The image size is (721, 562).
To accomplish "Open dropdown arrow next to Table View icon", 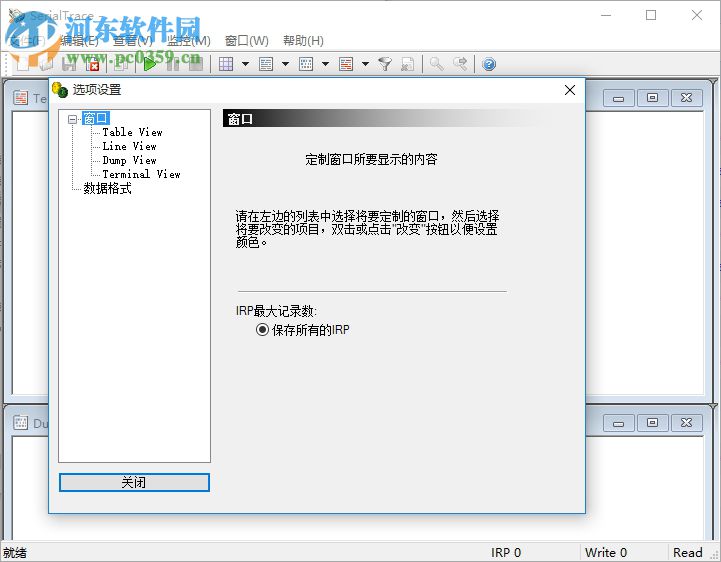I will (x=246, y=64).
